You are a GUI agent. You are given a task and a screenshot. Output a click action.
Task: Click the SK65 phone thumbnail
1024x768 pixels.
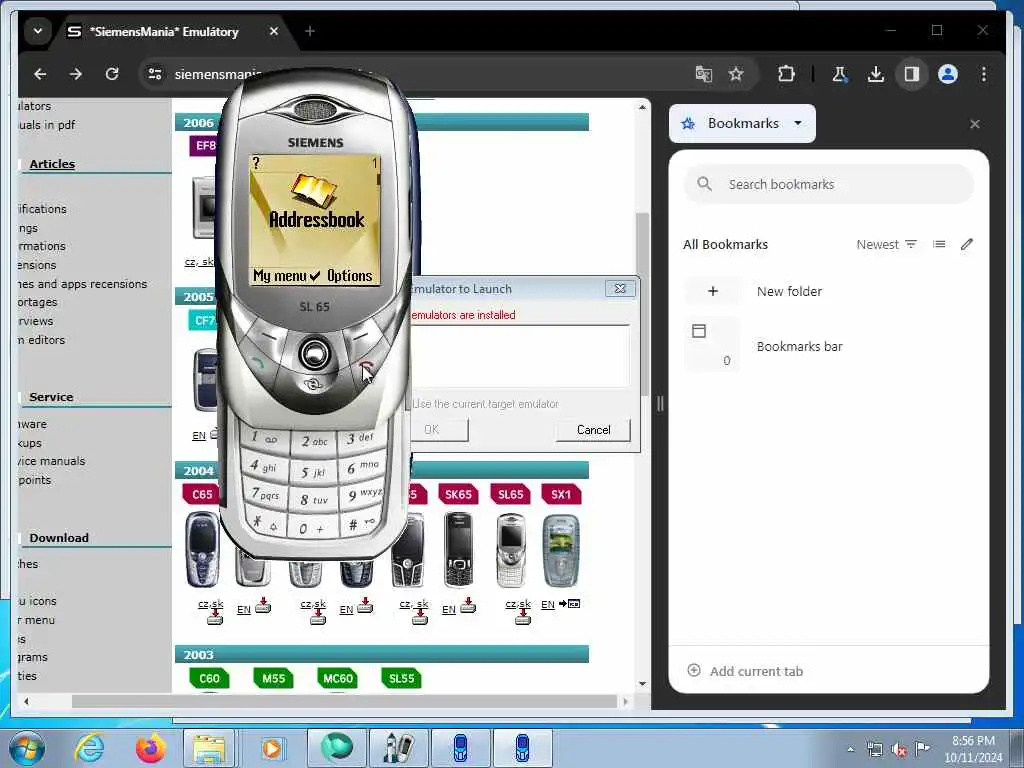458,551
